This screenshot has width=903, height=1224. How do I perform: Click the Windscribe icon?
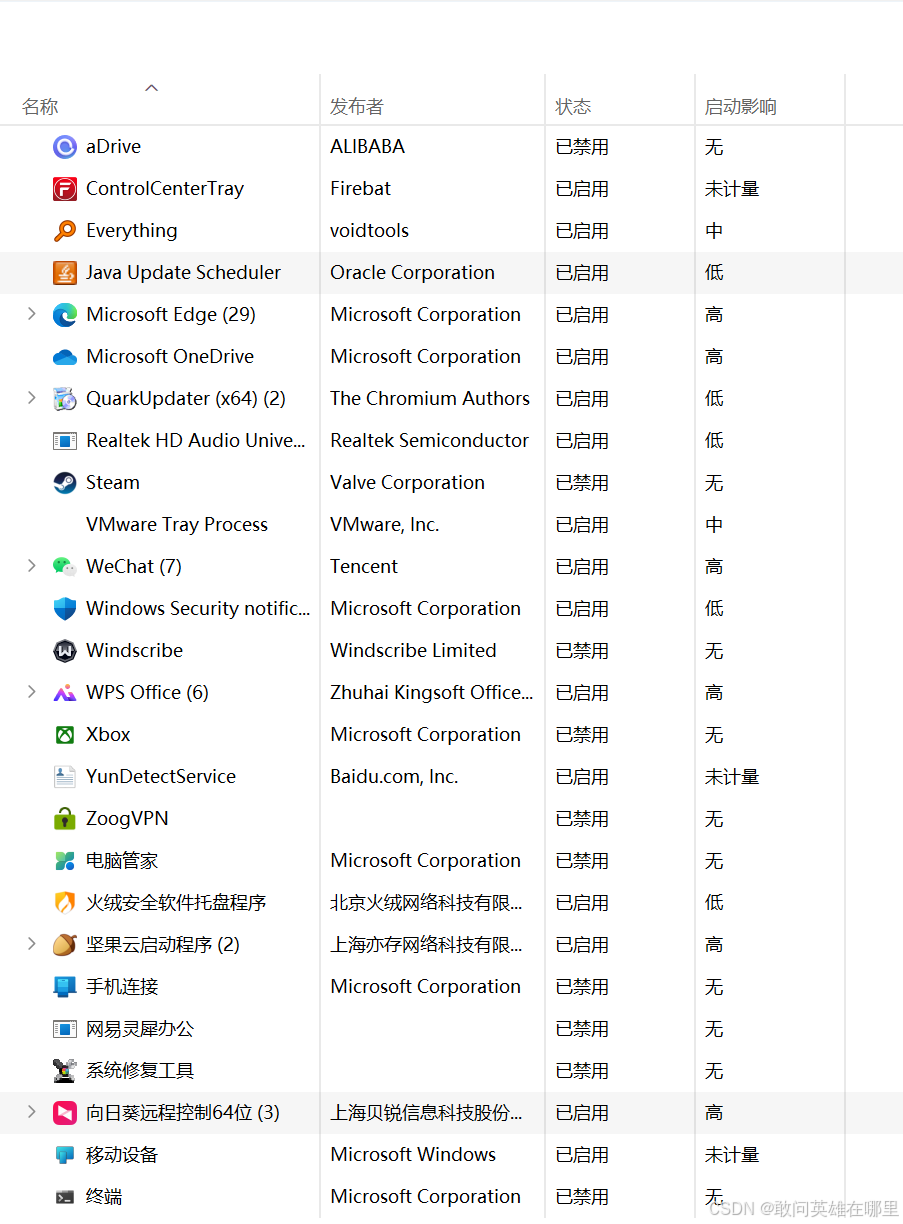coord(65,651)
